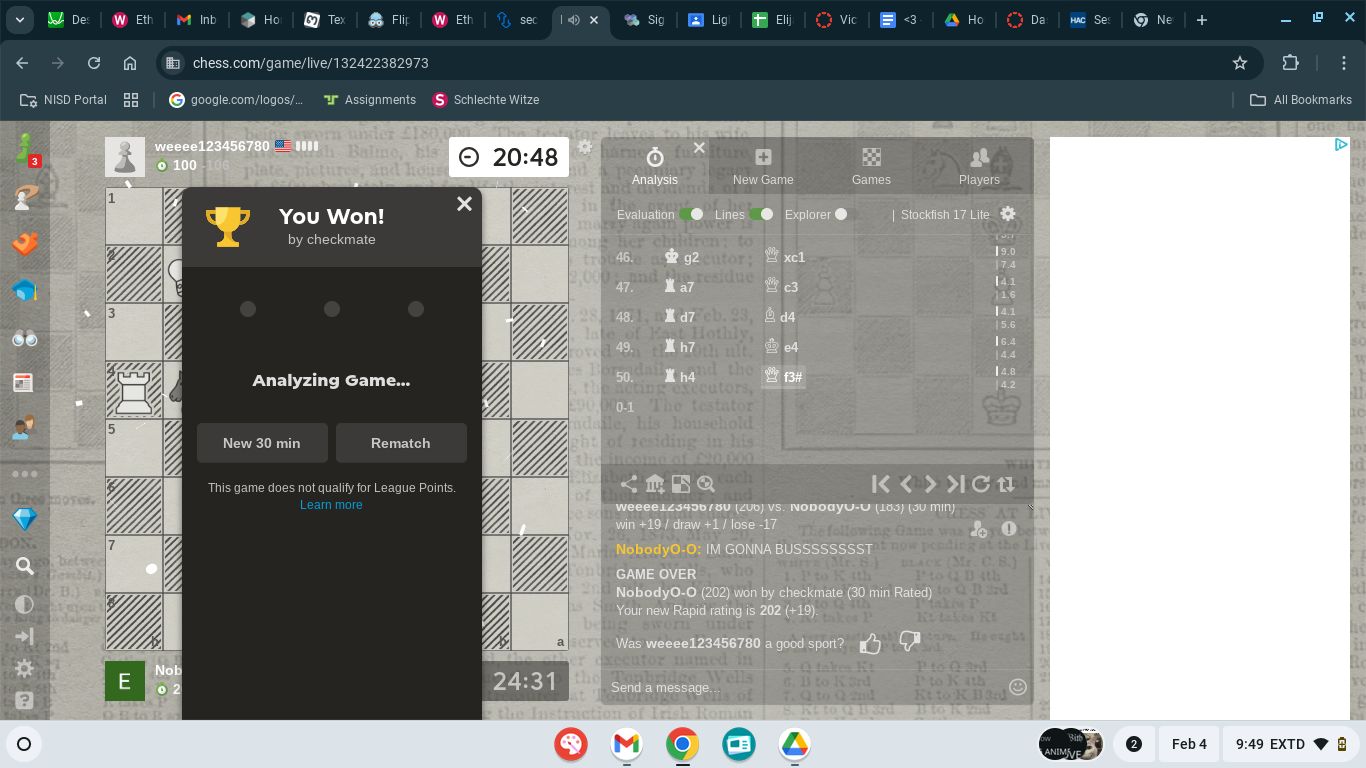Click the address bar URL
The height and width of the screenshot is (768, 1366).
pos(310,63)
